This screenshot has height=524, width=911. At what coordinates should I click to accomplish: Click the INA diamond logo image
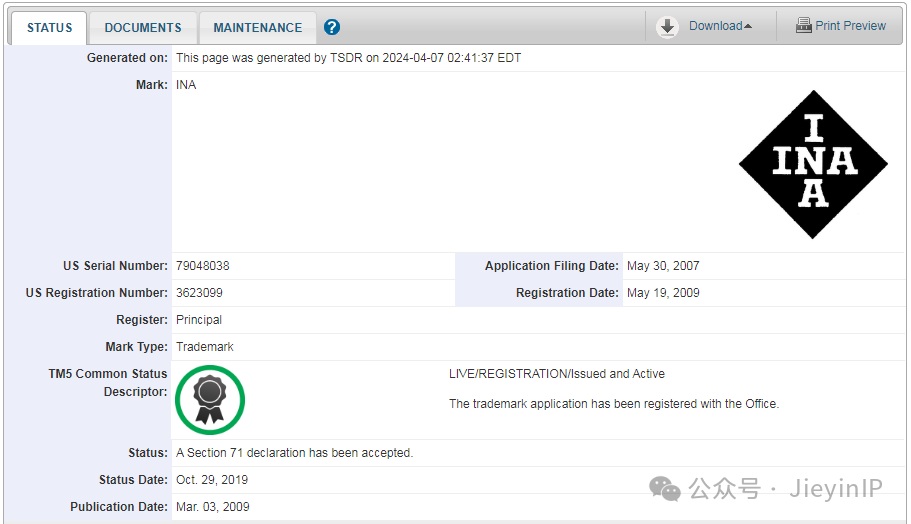pyautogui.click(x=813, y=164)
